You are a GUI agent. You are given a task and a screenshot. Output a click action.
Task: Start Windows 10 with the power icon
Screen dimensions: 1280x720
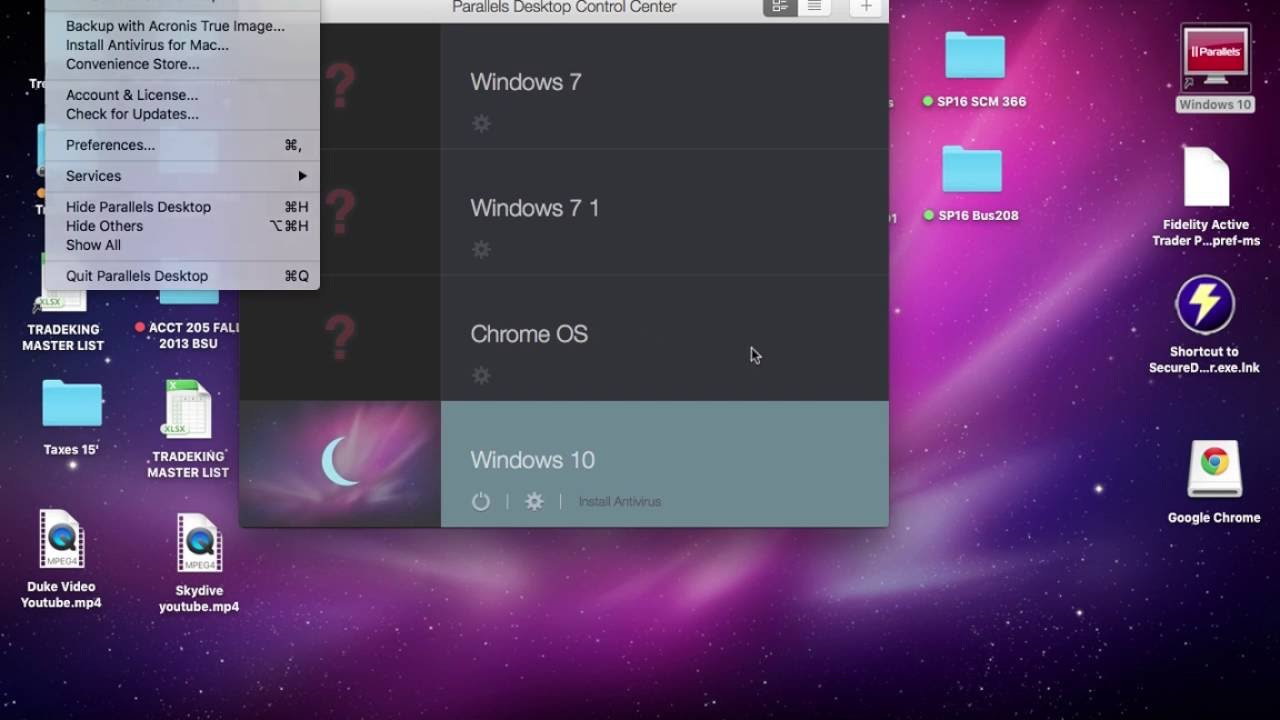coord(481,501)
